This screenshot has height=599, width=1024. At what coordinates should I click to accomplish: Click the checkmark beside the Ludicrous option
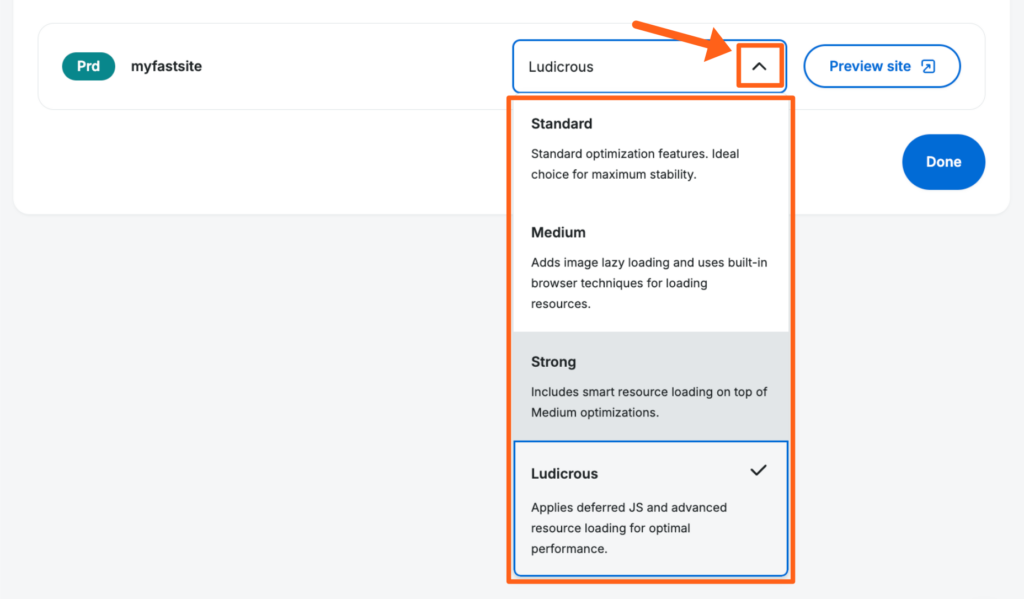pyautogui.click(x=758, y=470)
